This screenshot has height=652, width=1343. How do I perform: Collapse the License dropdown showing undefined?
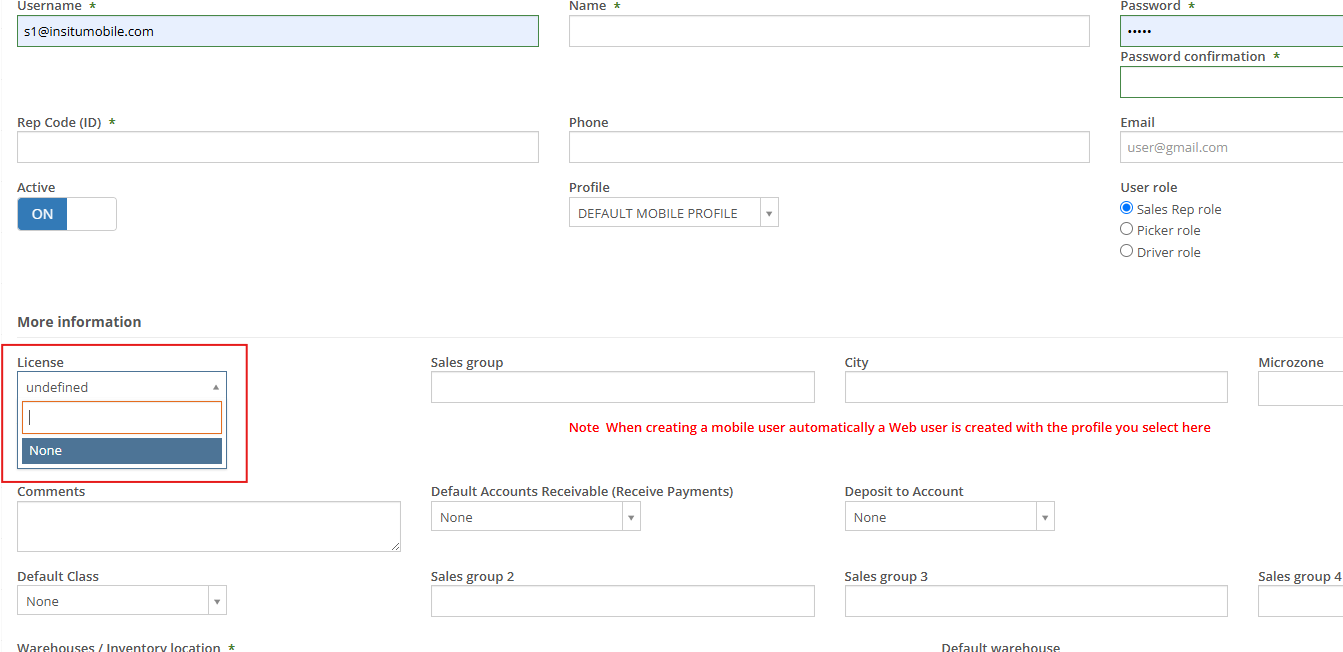(122, 387)
